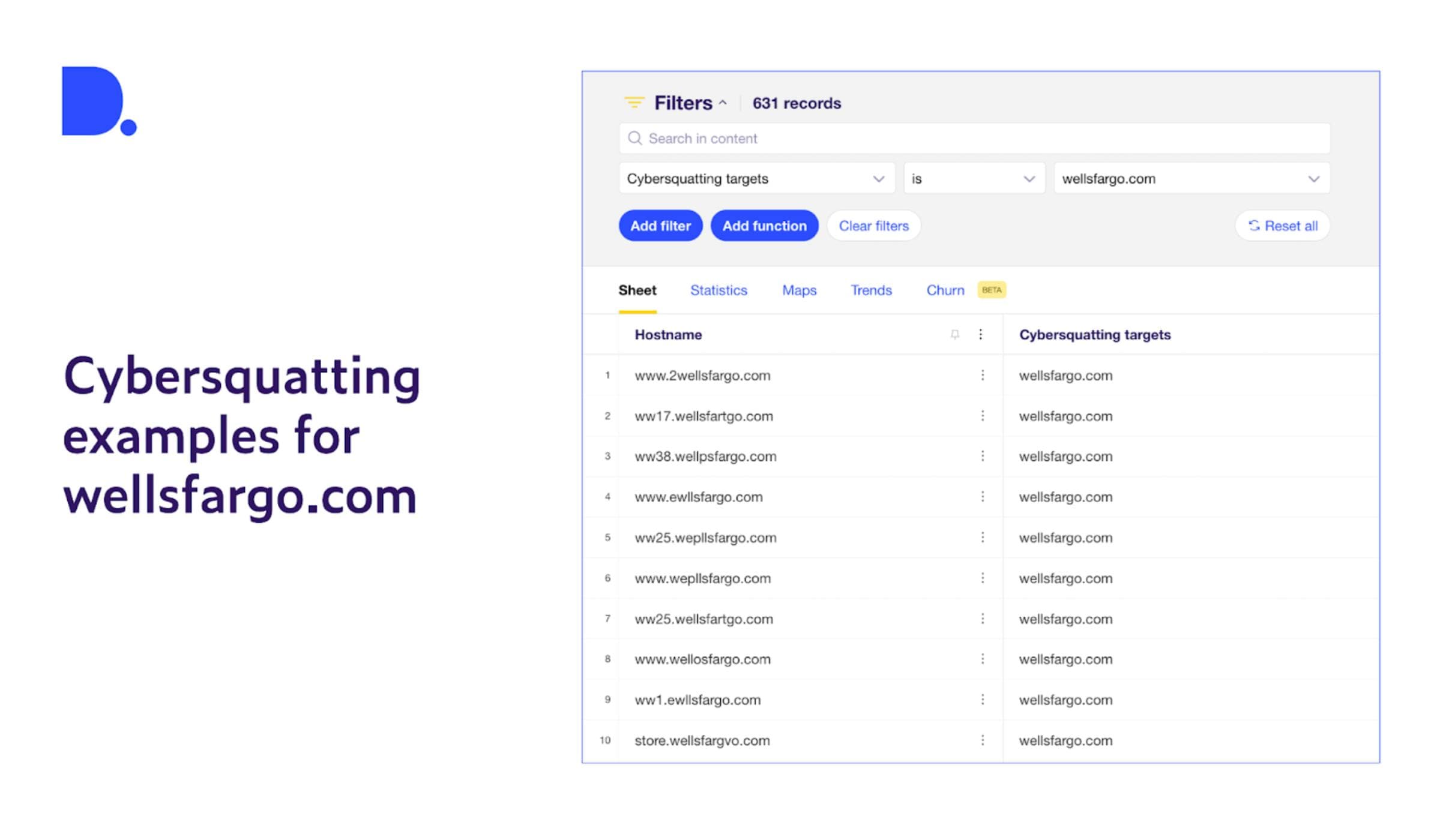Switch to the Trends tab
The height and width of the screenshot is (840, 1455).
coord(870,290)
